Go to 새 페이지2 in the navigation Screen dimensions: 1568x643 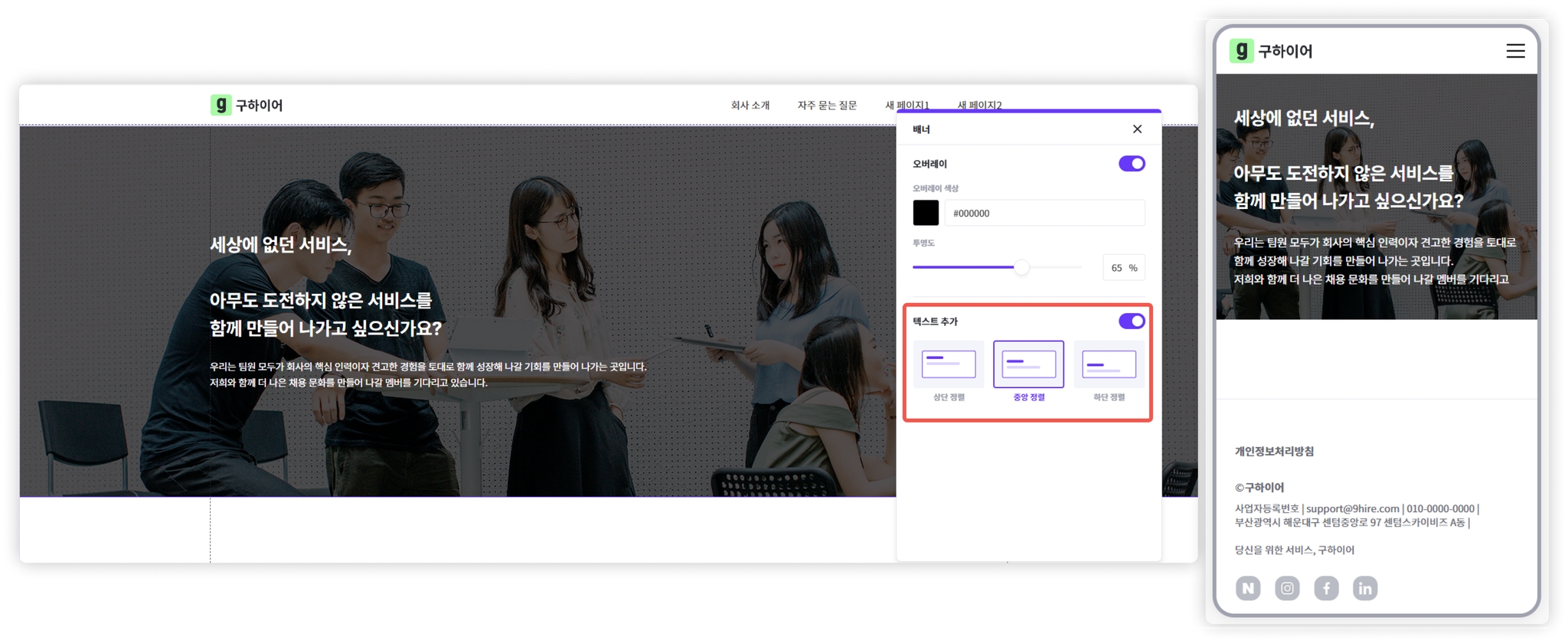point(979,106)
